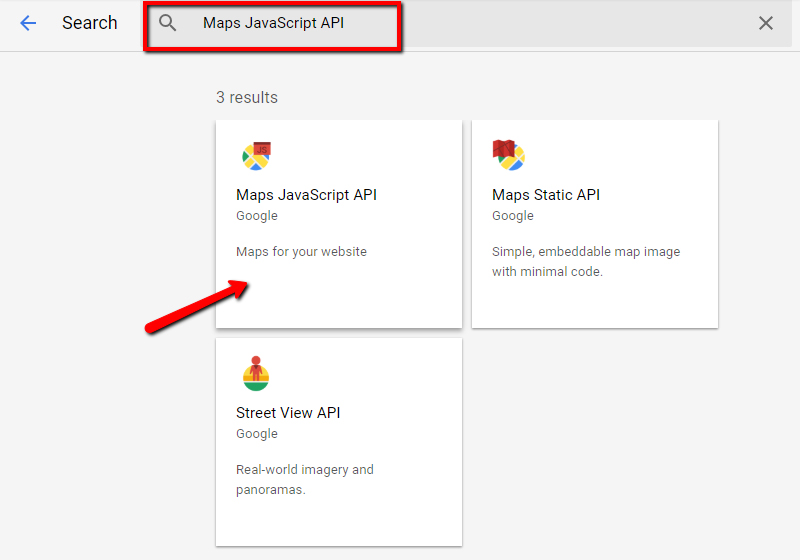This screenshot has width=800, height=560.
Task: Click the Maps JavaScript API logo icon
Action: 257,156
